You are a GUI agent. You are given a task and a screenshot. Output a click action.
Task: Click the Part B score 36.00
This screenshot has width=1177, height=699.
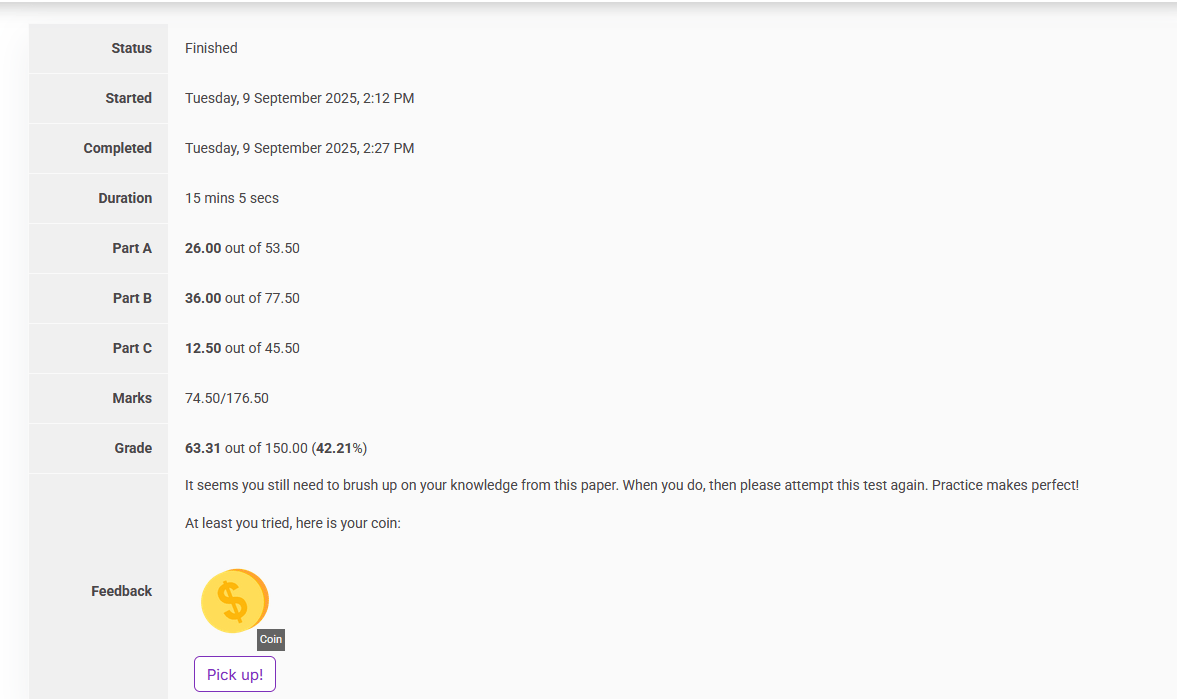[x=203, y=298]
